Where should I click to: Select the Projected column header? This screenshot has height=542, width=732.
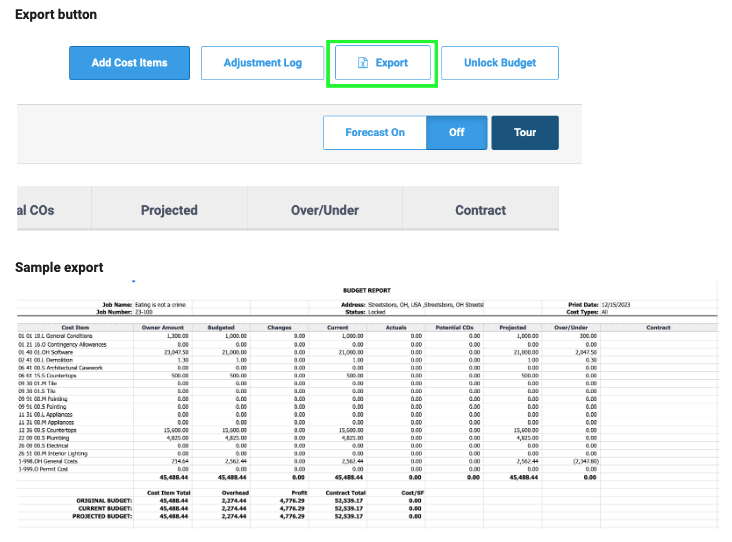pyautogui.click(x=169, y=210)
